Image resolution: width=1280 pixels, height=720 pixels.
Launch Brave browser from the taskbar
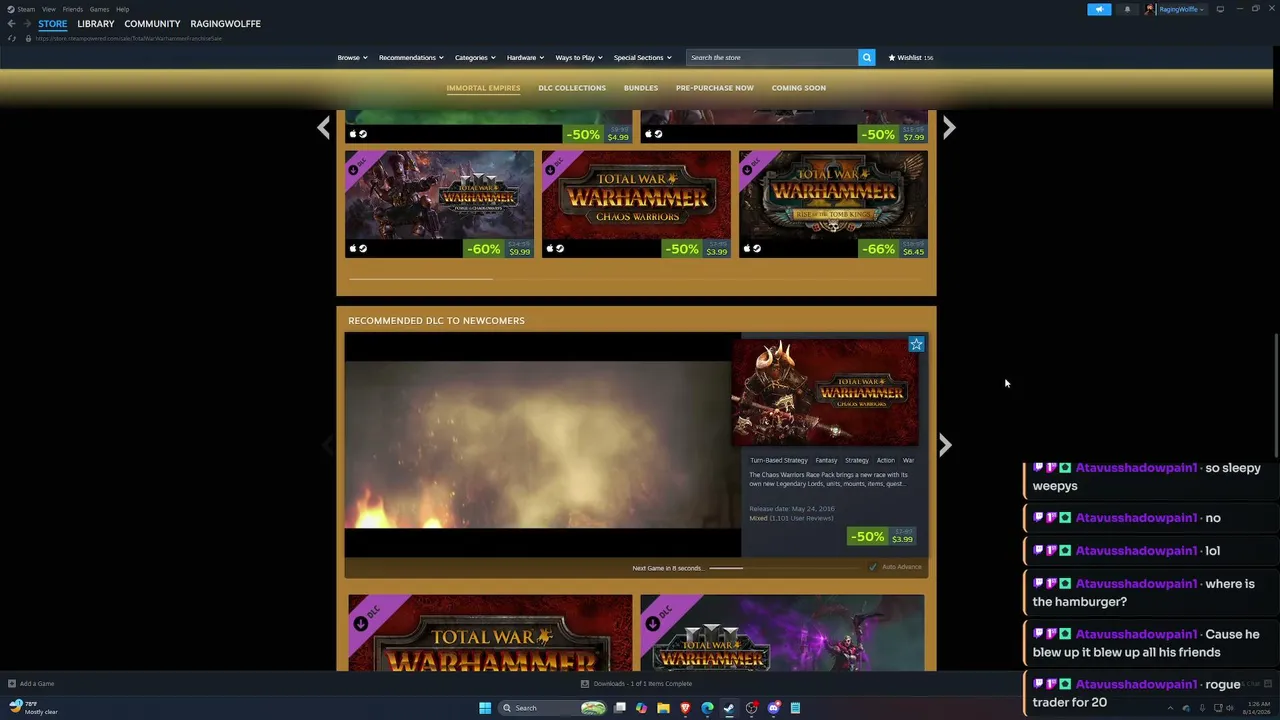[x=685, y=708]
